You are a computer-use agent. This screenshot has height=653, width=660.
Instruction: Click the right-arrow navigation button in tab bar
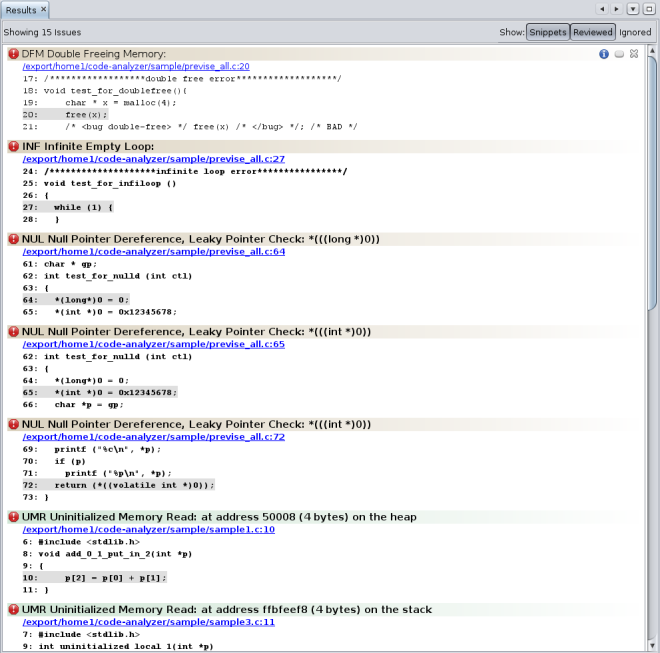(x=617, y=9)
